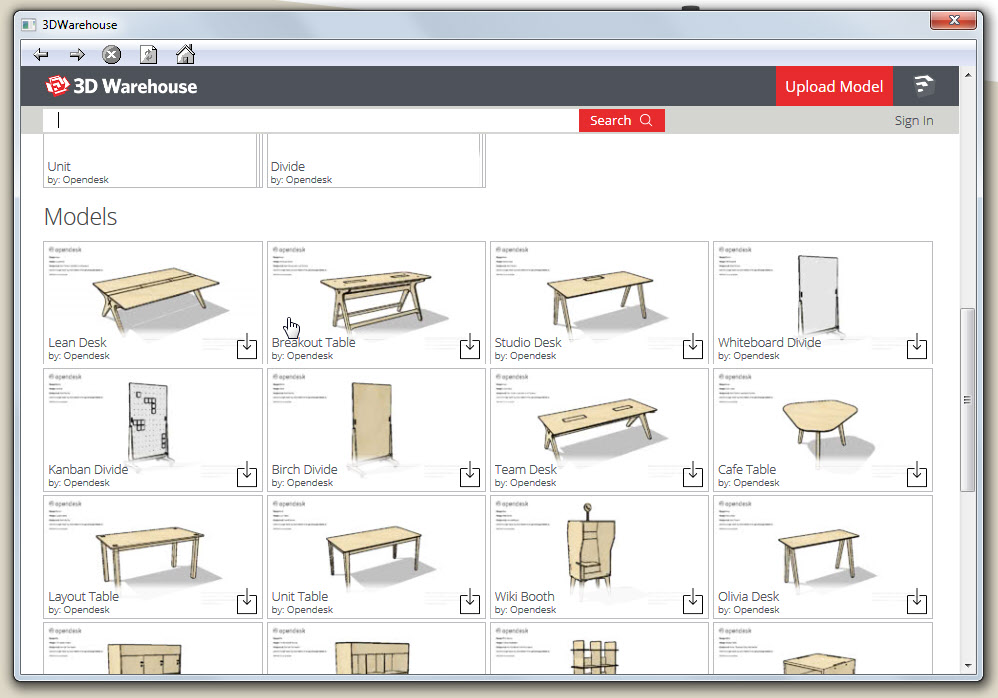Download the Layout Table model
Image resolution: width=998 pixels, height=698 pixels.
[247, 601]
